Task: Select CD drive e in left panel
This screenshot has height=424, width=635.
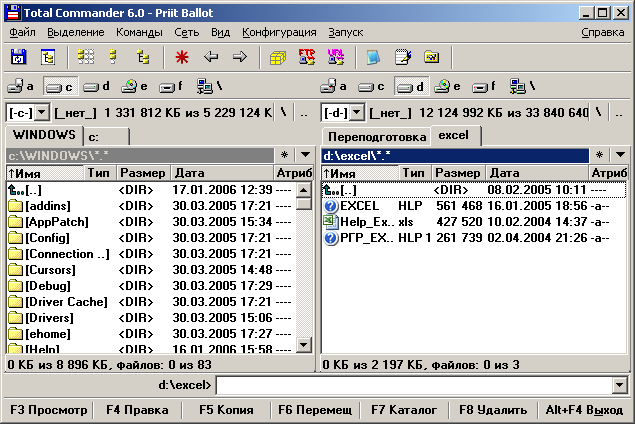Action: click(134, 86)
